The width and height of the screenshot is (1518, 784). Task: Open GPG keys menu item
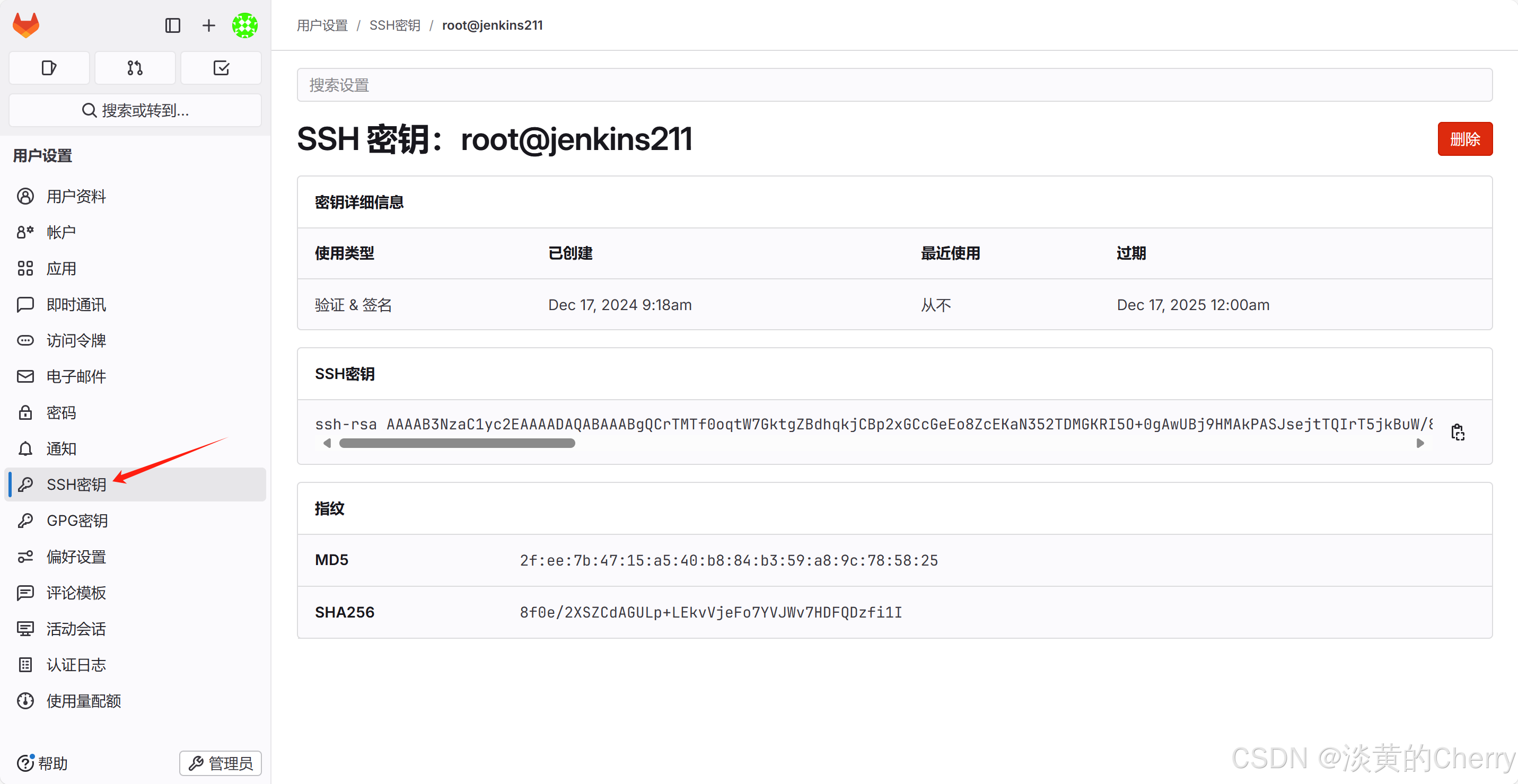click(76, 521)
